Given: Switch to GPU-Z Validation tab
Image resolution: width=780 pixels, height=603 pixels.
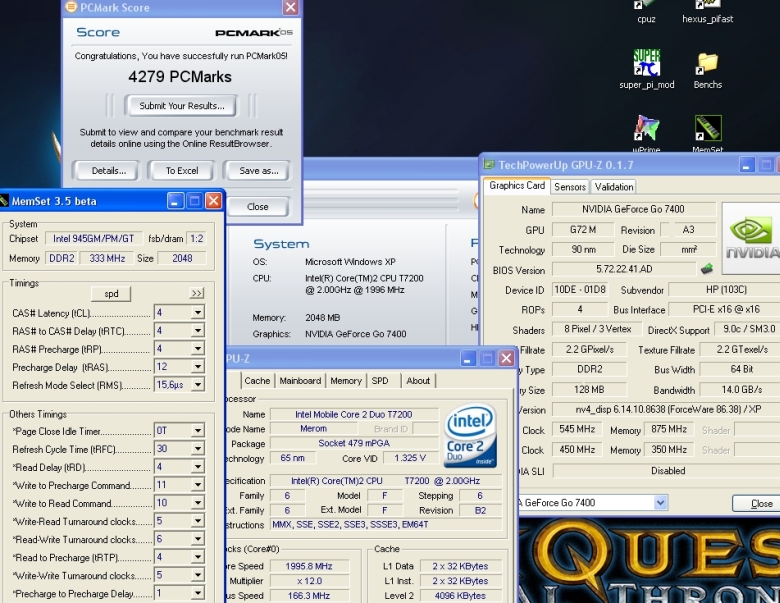Looking at the screenshot, I should 614,187.
